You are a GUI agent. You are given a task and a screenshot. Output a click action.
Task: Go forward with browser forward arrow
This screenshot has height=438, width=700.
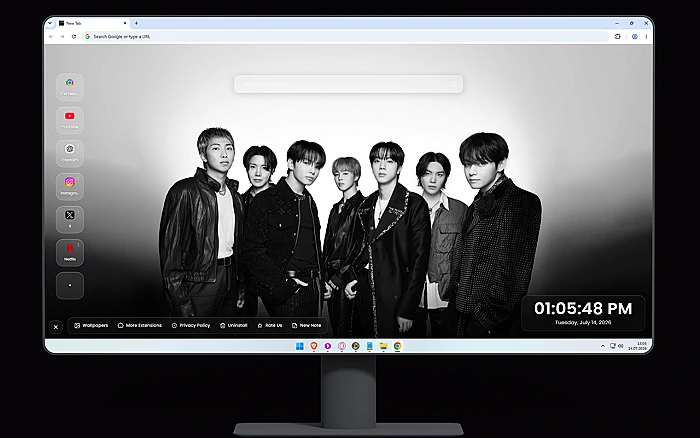click(x=62, y=37)
